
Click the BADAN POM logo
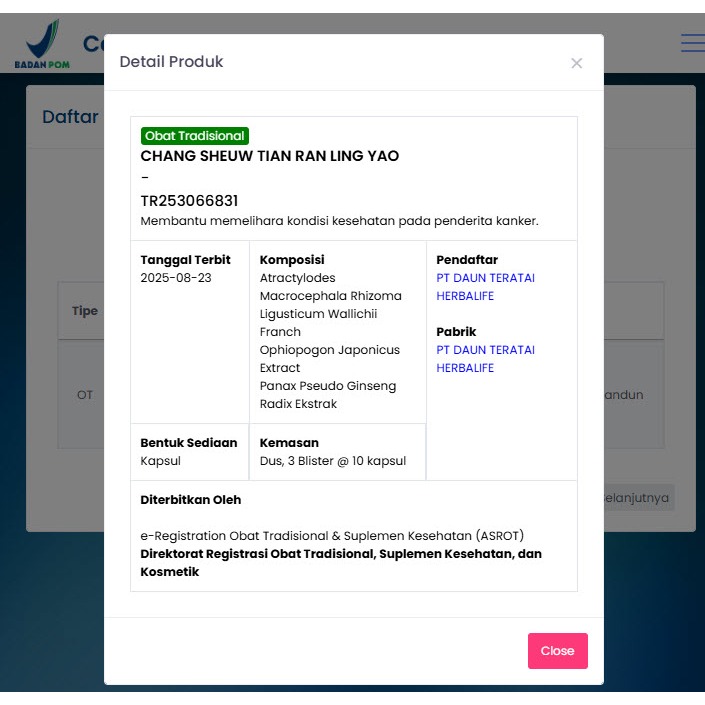(42, 46)
